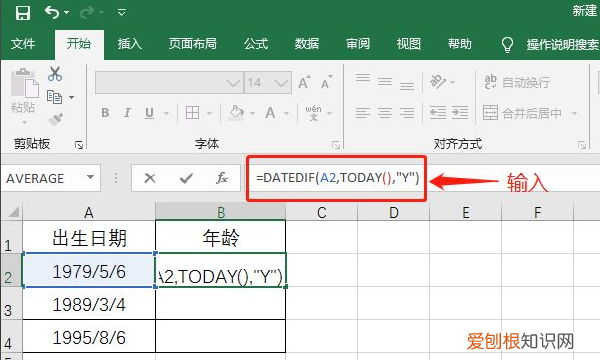Open underline style dropdown arrow
This screenshot has width=600, height=360.
pyautogui.click(x=166, y=113)
